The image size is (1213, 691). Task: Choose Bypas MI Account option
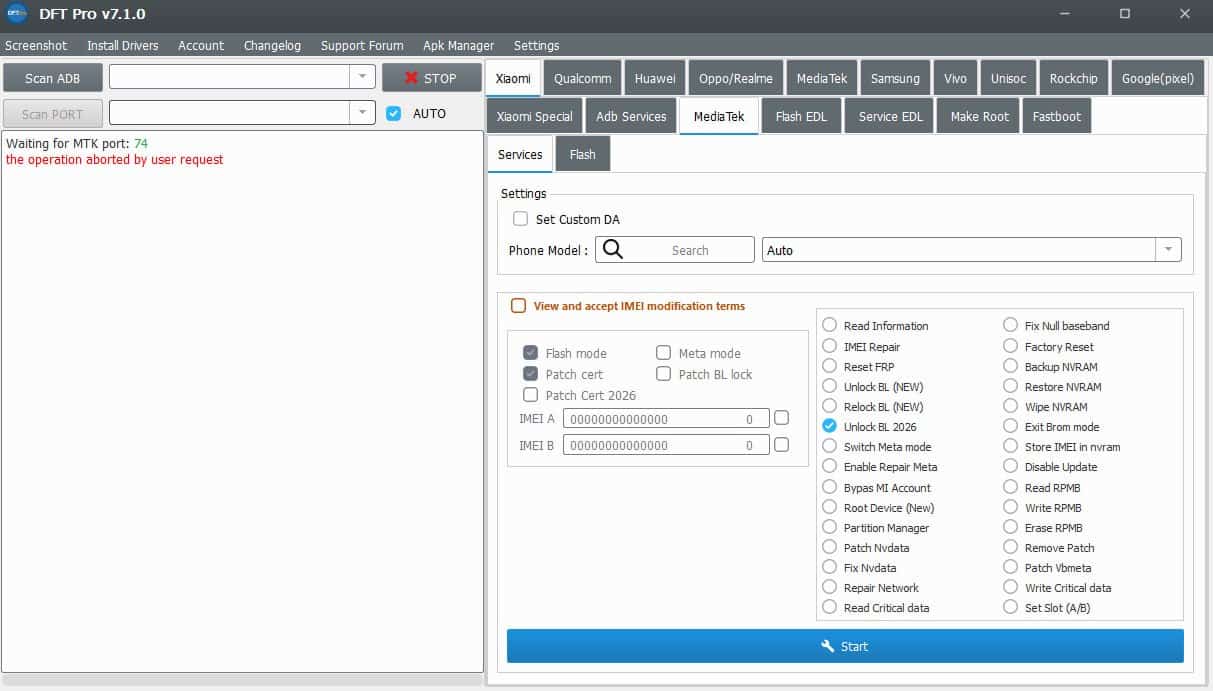coord(829,487)
